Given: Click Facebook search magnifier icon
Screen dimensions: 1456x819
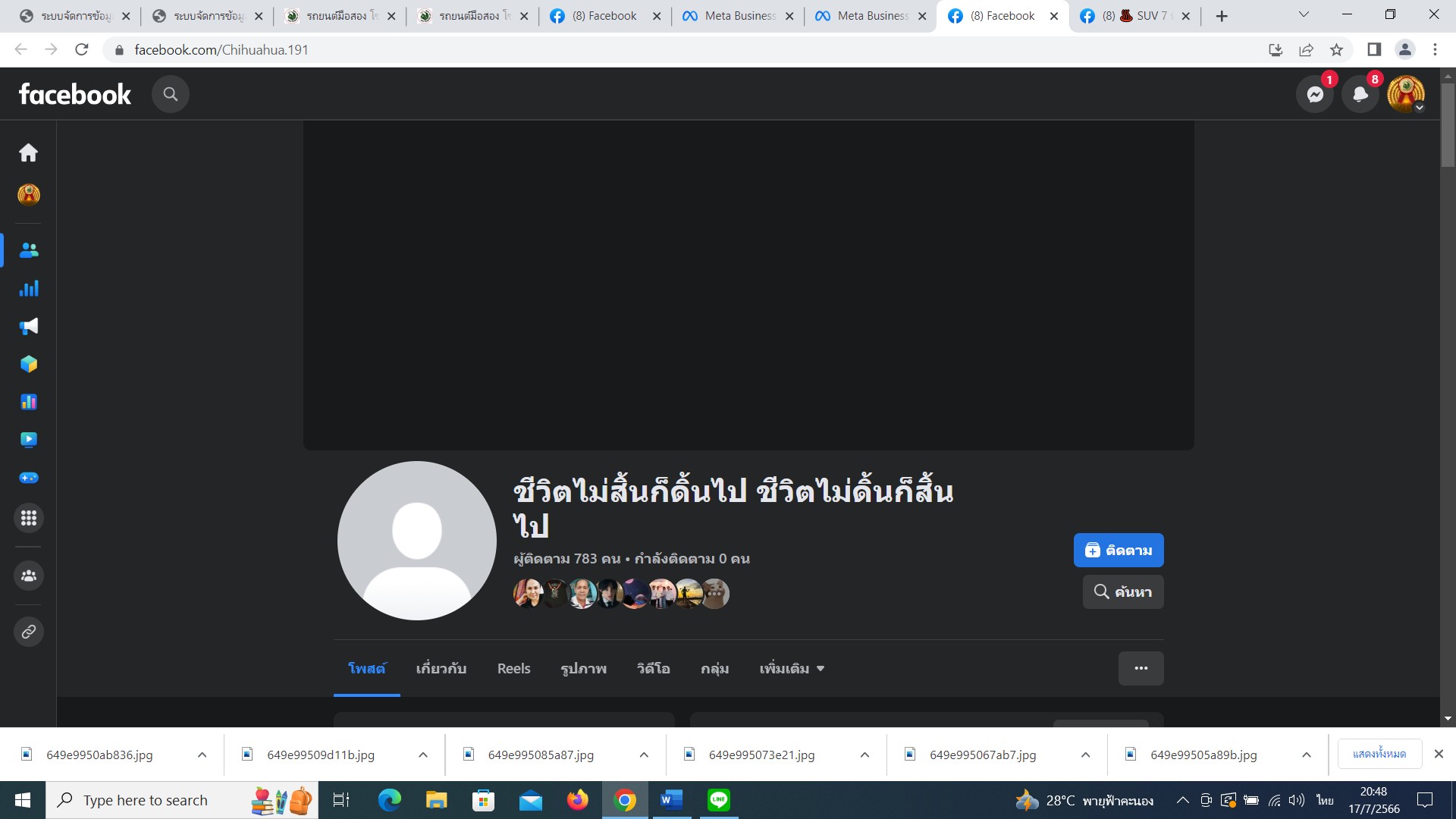Looking at the screenshot, I should click(171, 94).
